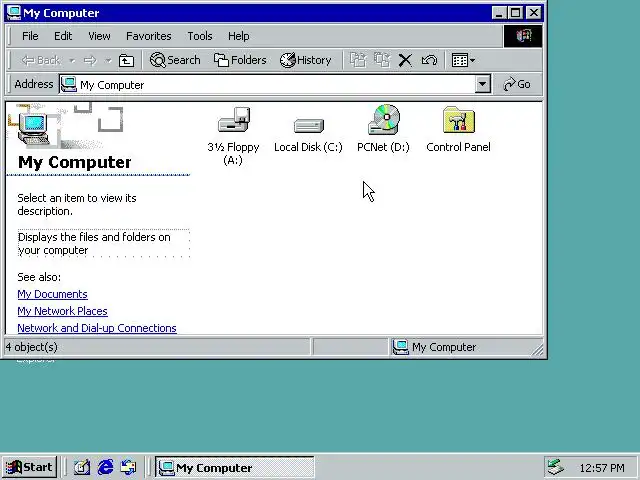Click the "4 object(s)" status bar text
The height and width of the screenshot is (480, 640).
31,347
